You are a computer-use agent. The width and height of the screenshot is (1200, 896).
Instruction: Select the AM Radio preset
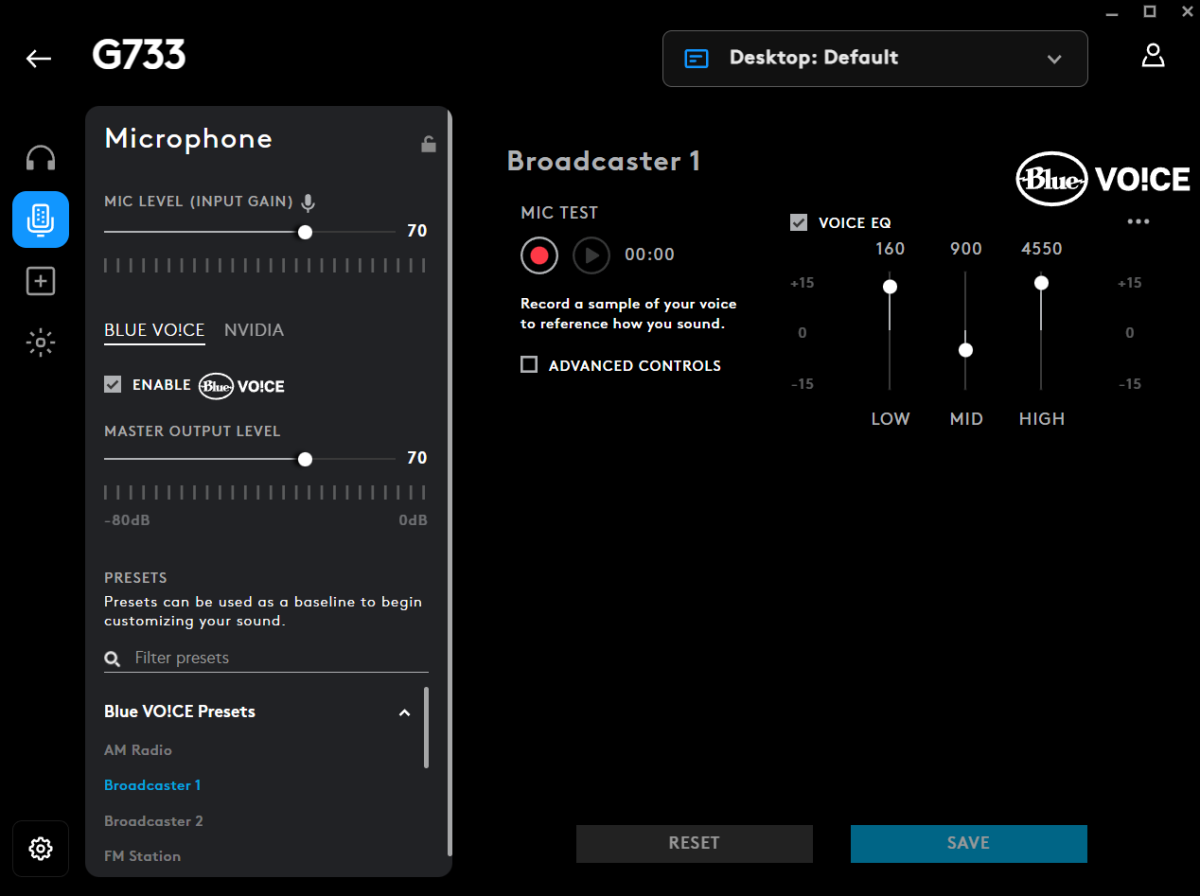(138, 750)
